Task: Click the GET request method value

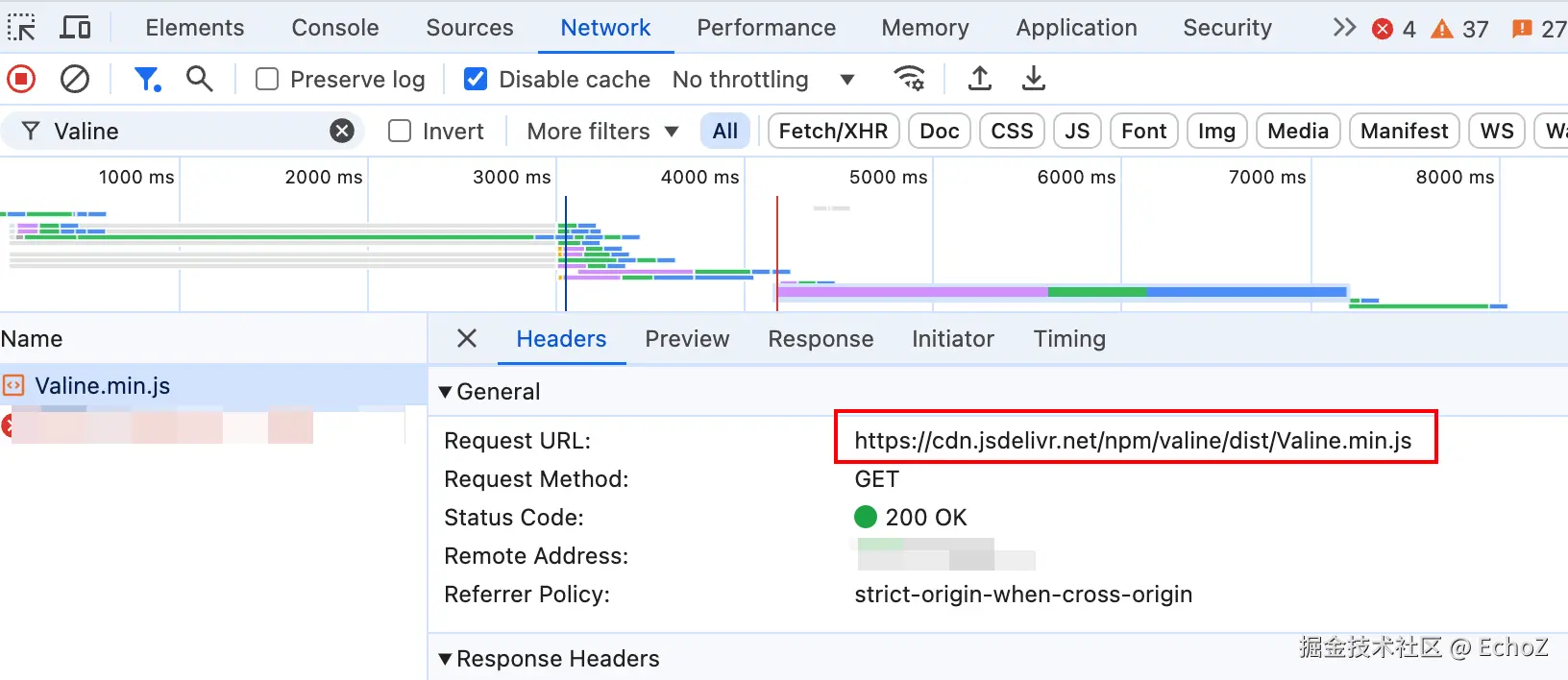Action: [x=876, y=478]
